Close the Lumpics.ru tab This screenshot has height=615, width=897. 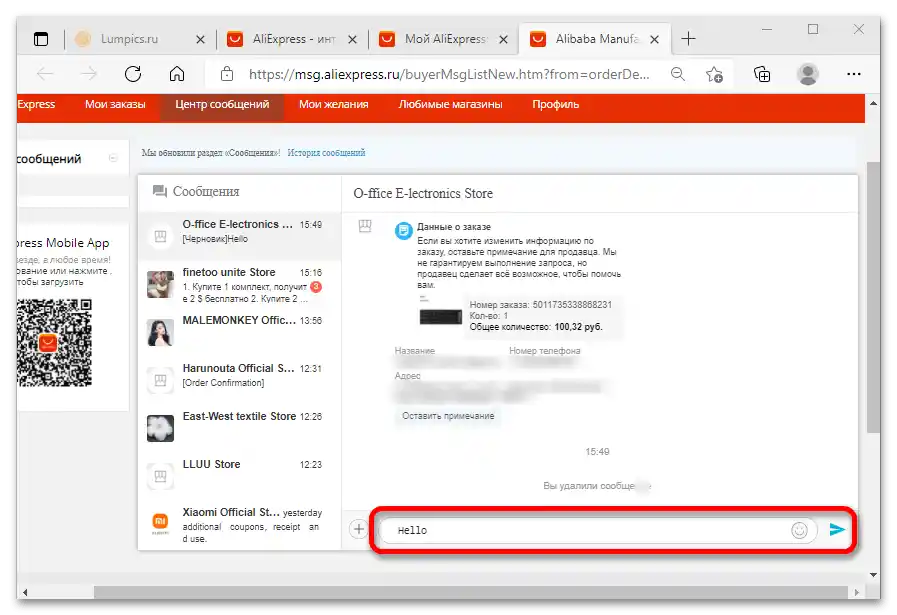[x=200, y=39]
